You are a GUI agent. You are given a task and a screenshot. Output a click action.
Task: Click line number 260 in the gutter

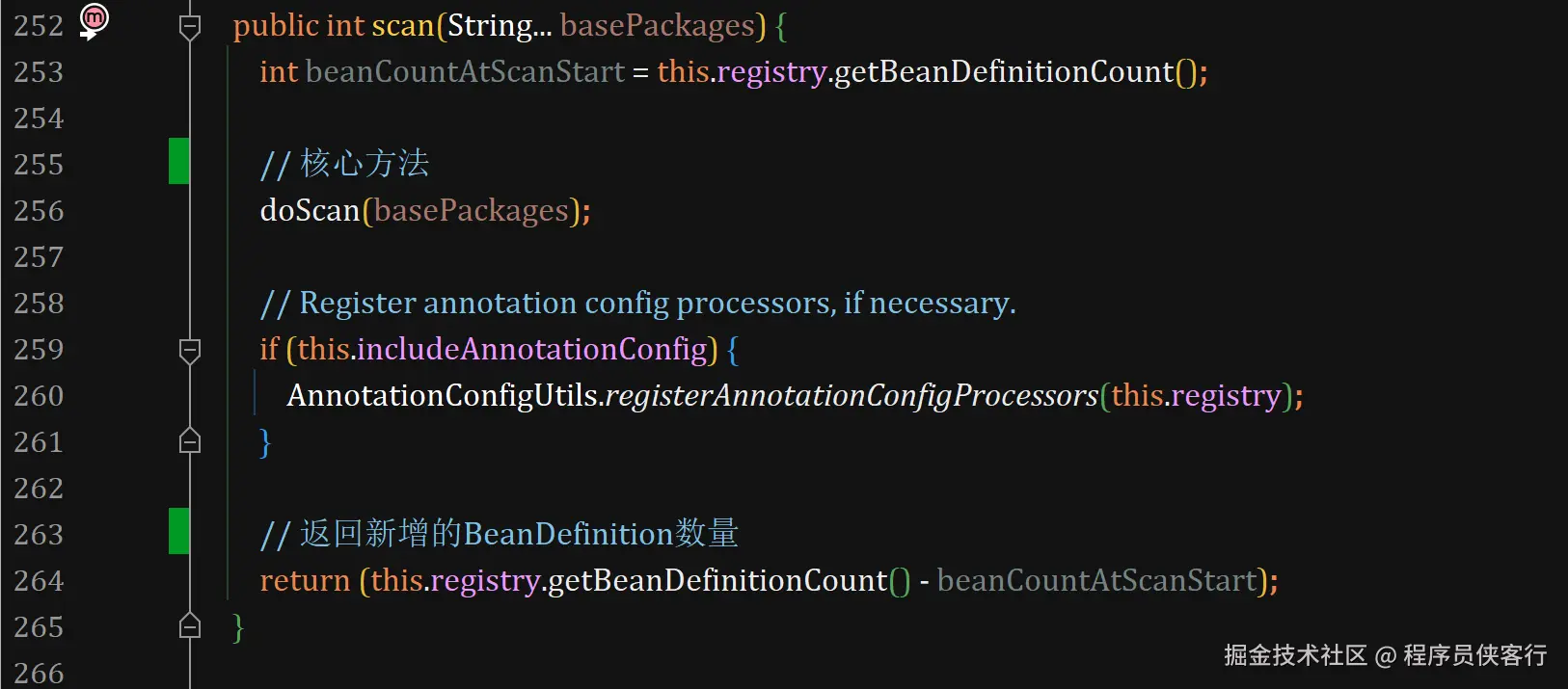39,396
